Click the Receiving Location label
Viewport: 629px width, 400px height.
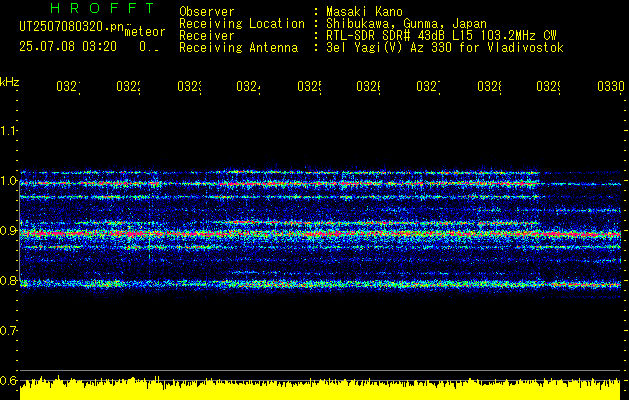(242, 24)
